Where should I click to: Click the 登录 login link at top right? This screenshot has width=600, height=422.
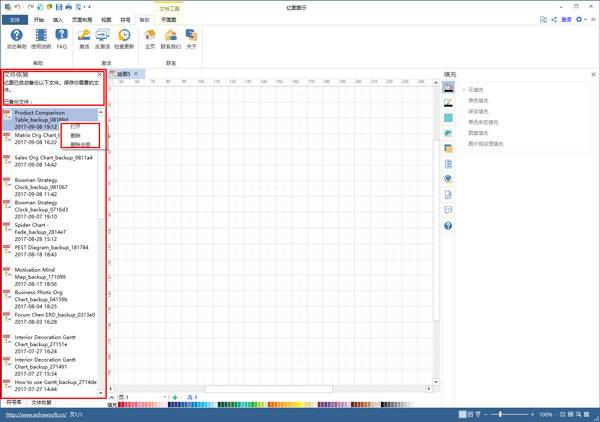click(x=566, y=19)
